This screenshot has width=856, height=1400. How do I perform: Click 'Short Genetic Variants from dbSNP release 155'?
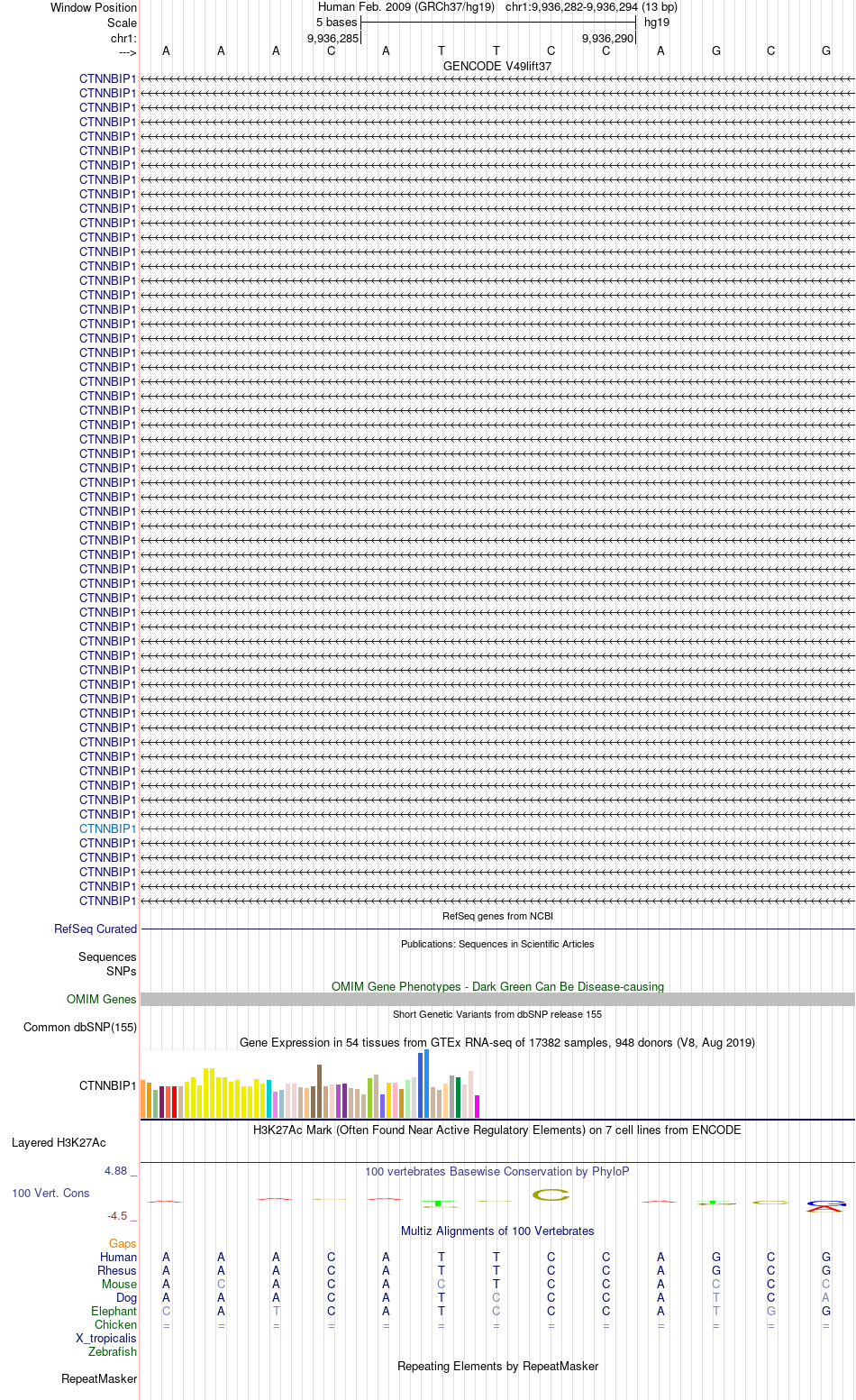(x=497, y=1014)
